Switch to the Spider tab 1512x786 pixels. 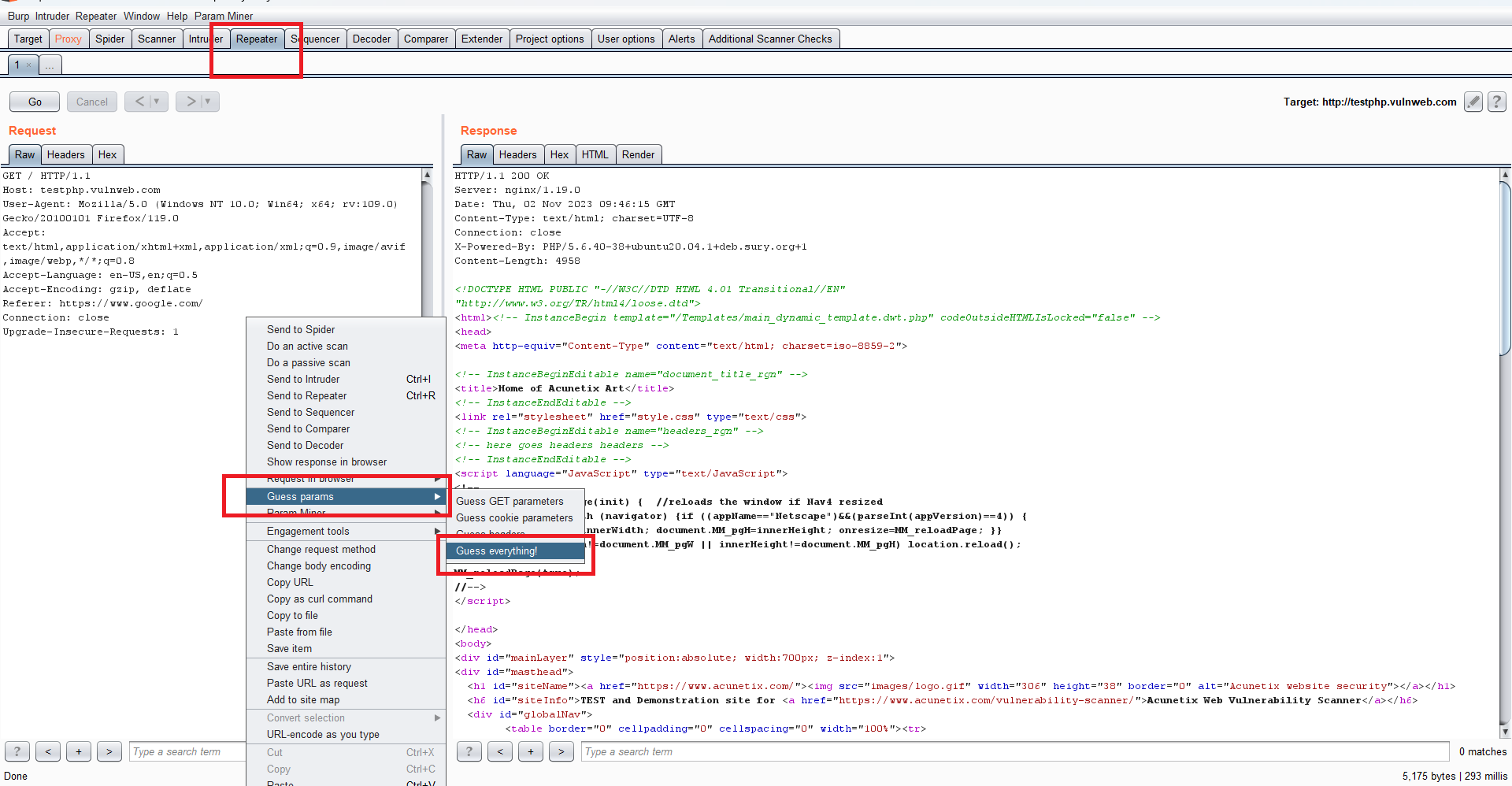(x=110, y=39)
